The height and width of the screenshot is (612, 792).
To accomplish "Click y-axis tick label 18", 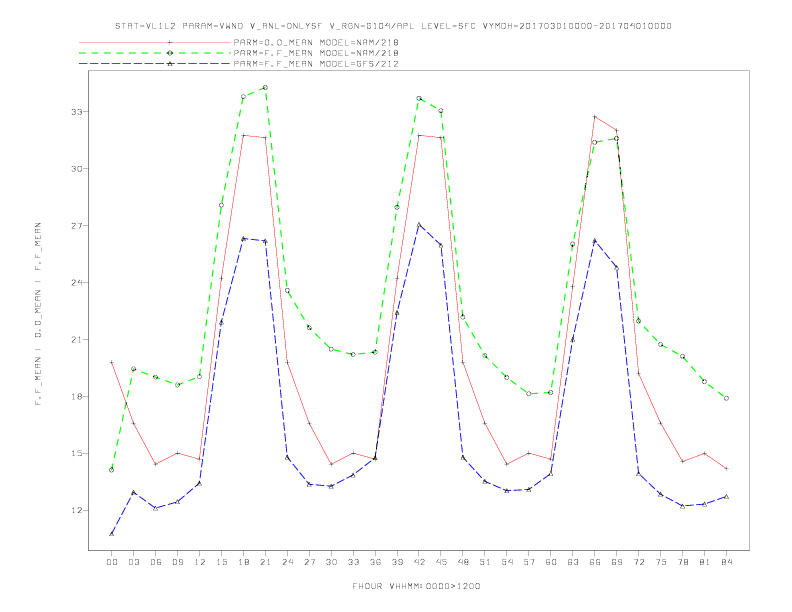I will coord(76,397).
